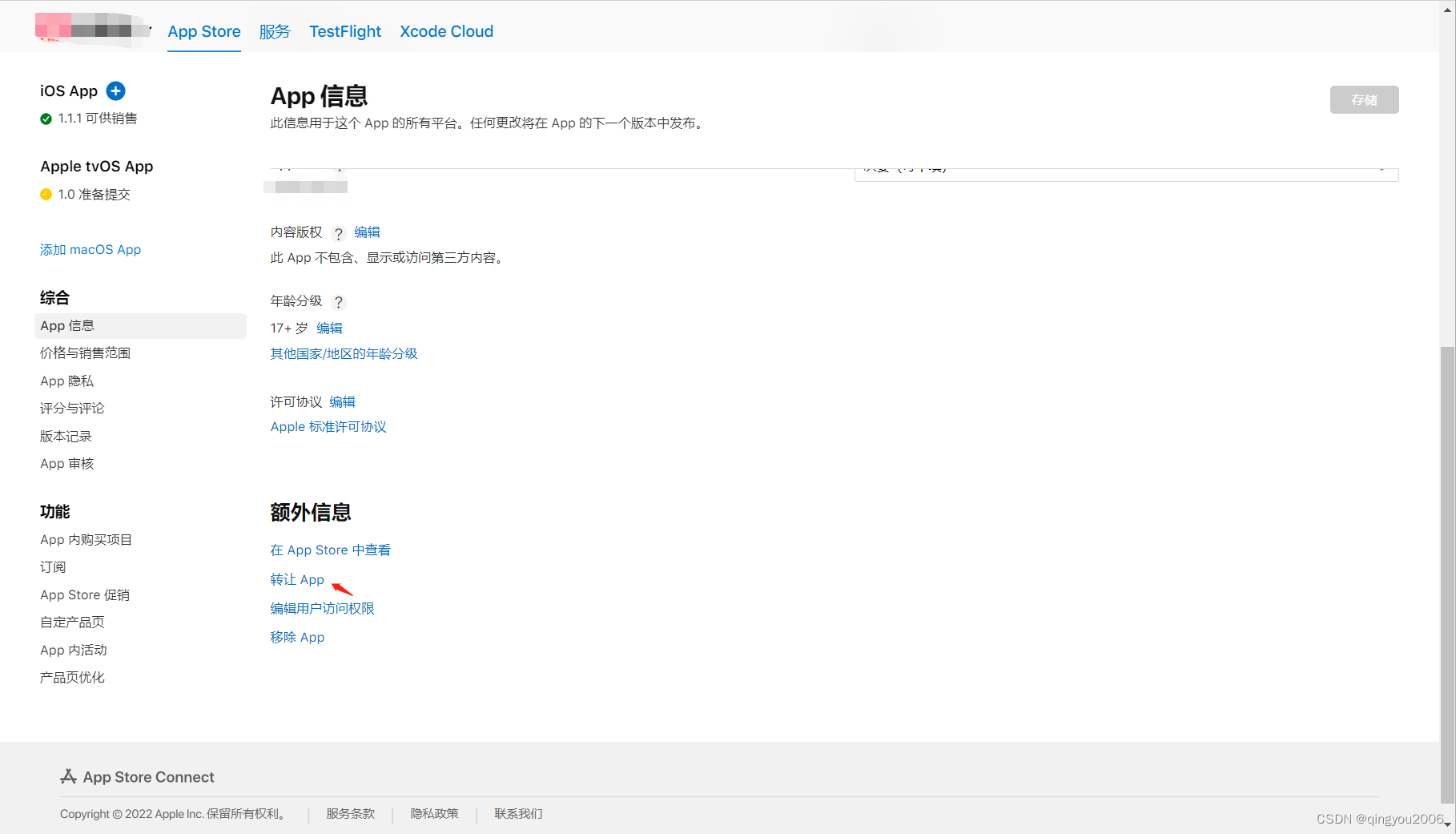Click the App Store Connect footer logo

pos(137,777)
